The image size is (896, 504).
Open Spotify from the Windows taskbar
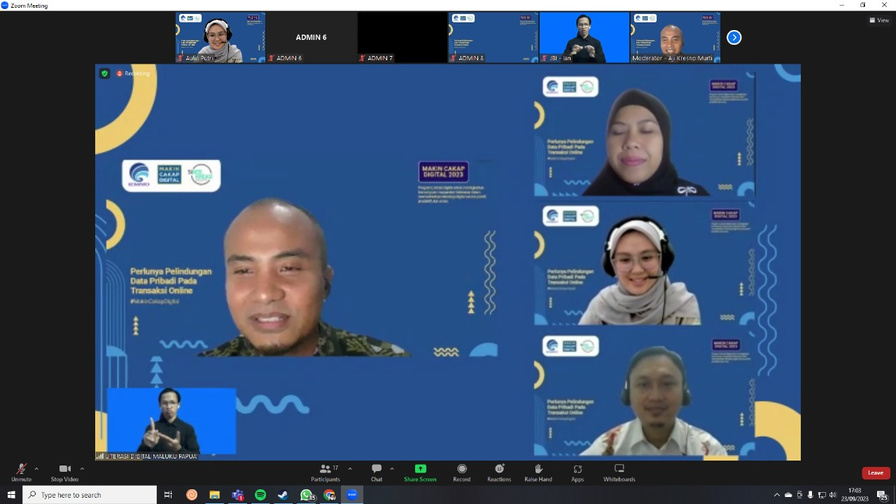click(260, 495)
